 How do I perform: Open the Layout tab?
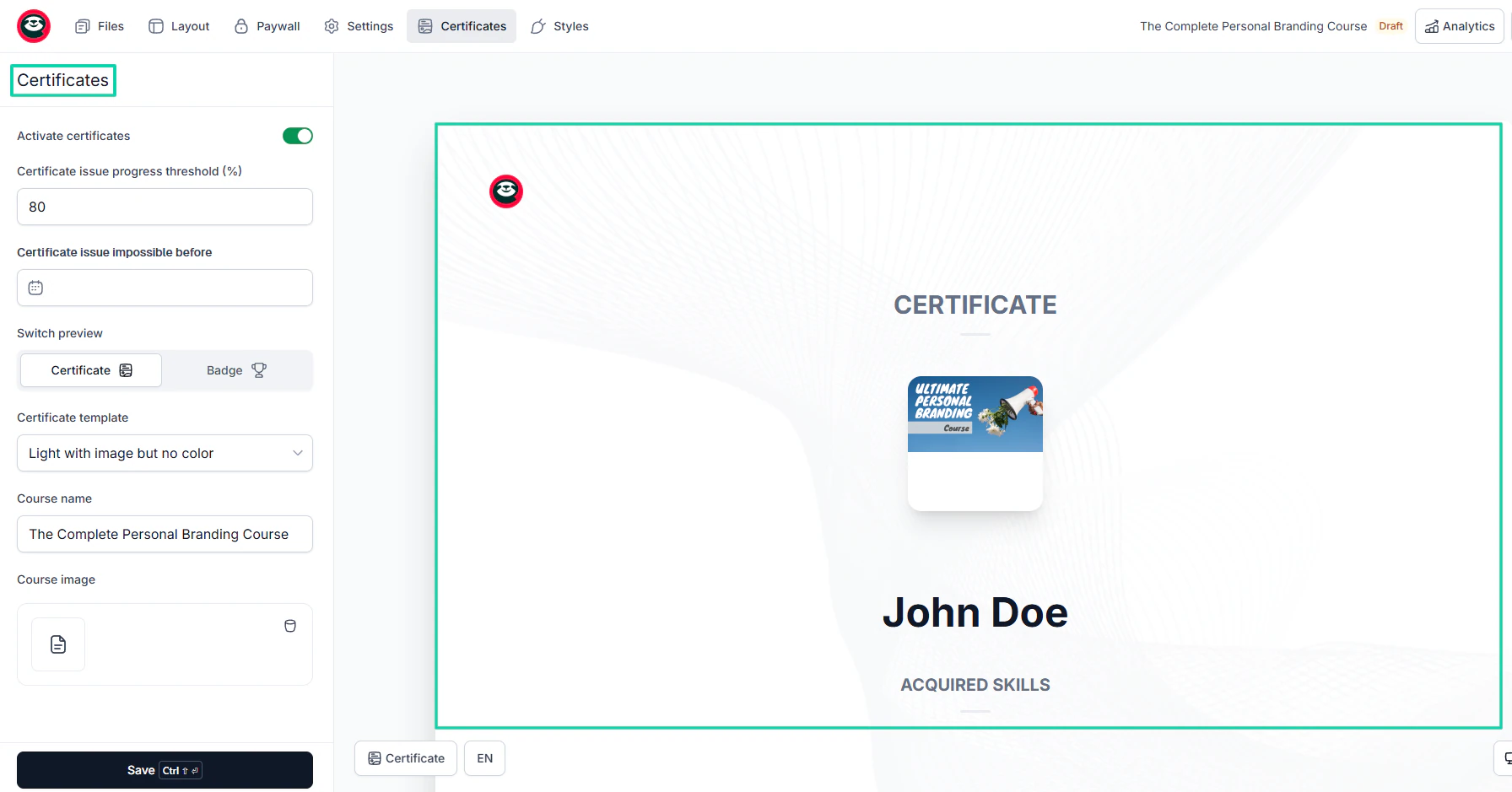[179, 26]
